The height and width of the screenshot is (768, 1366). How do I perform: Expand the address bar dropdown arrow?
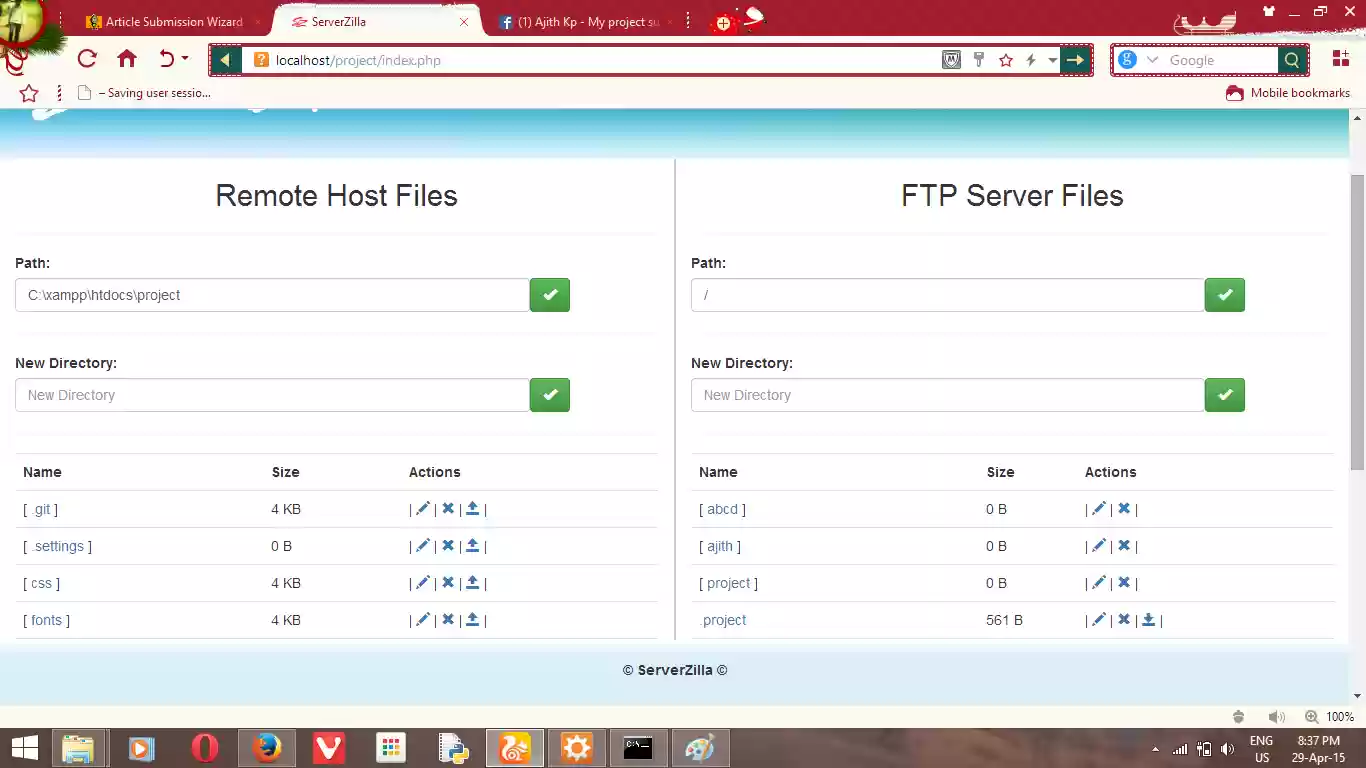pos(1052,60)
